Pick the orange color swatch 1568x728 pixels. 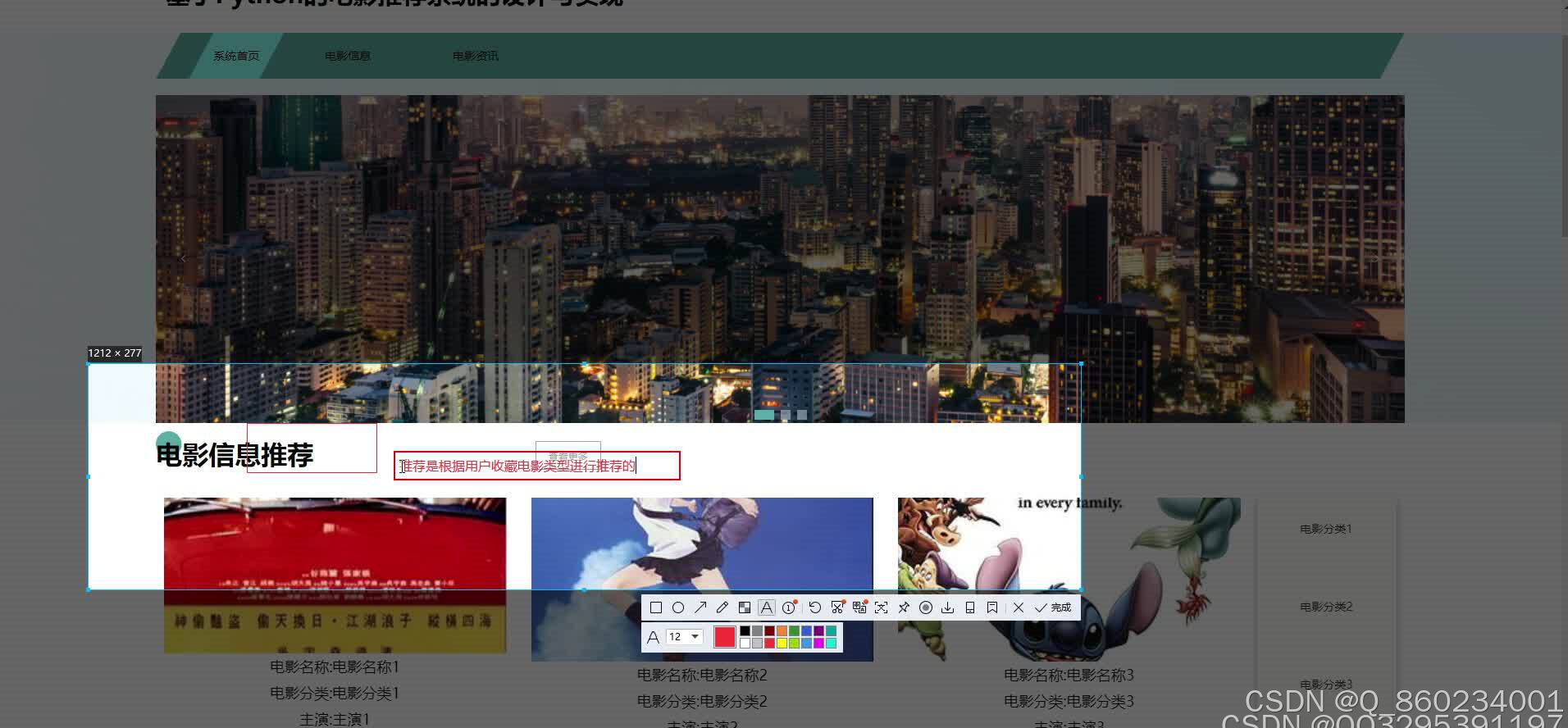click(782, 630)
